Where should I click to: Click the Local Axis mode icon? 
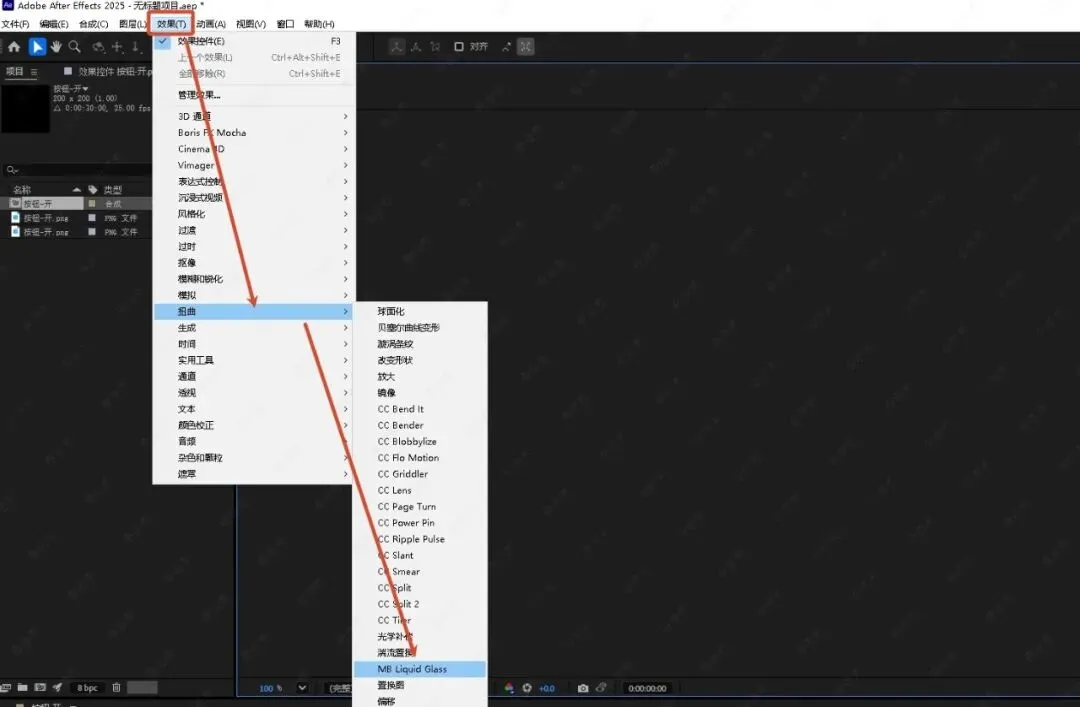tap(396, 47)
